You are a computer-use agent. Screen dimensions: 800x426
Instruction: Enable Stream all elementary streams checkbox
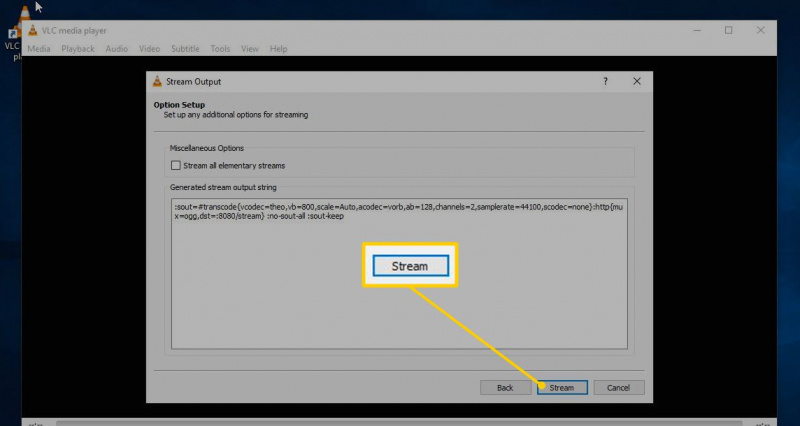coord(176,165)
